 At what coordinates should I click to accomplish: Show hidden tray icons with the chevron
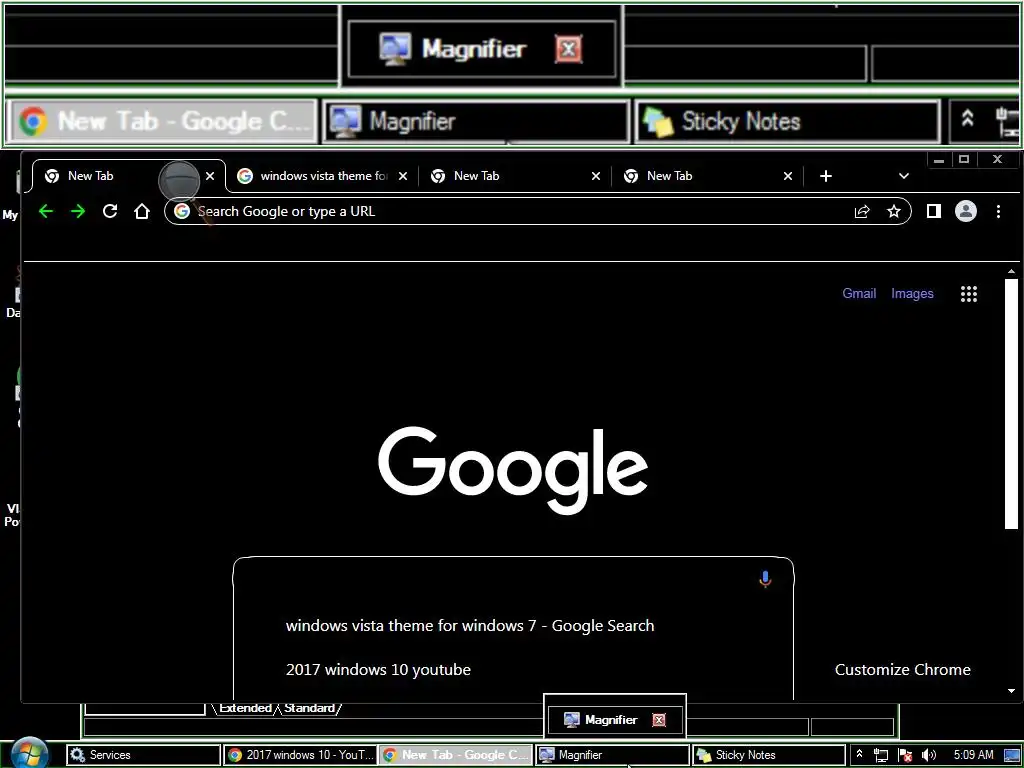pyautogui.click(x=859, y=754)
